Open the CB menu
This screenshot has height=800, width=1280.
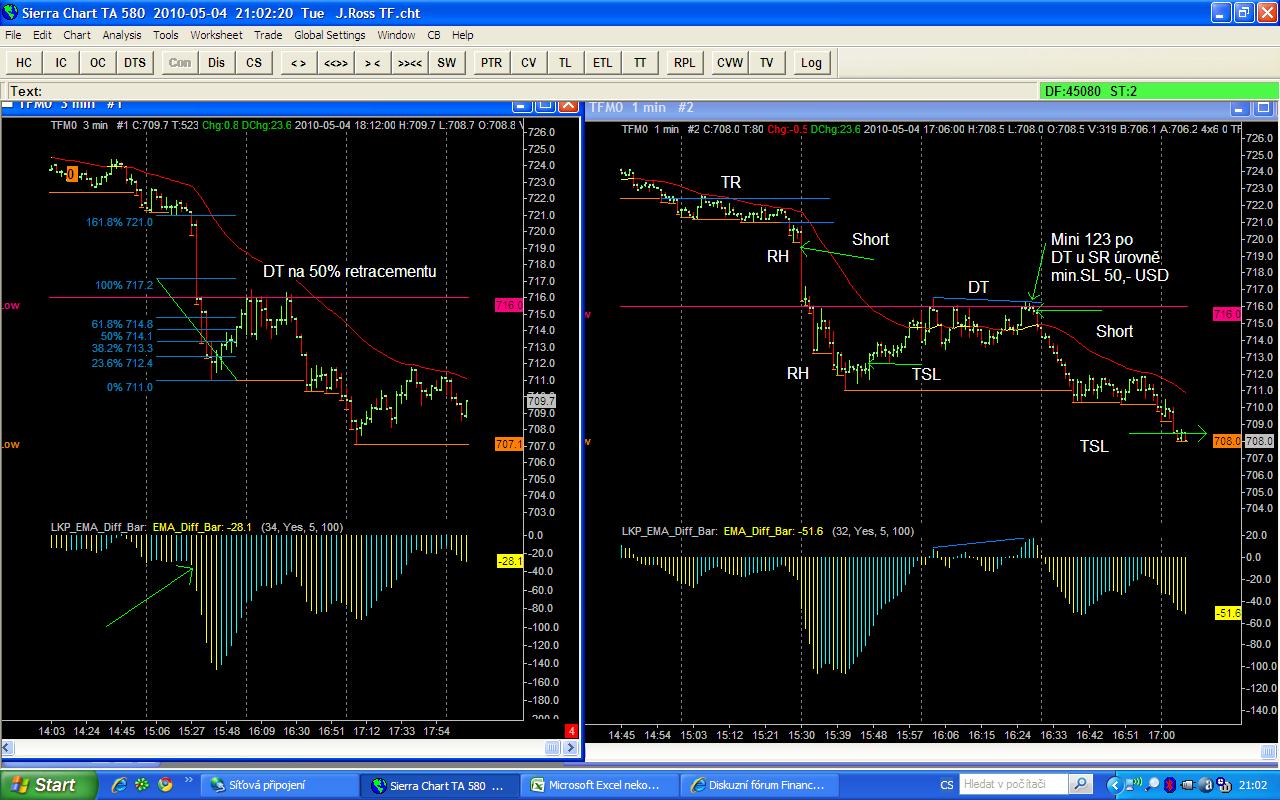(x=434, y=35)
